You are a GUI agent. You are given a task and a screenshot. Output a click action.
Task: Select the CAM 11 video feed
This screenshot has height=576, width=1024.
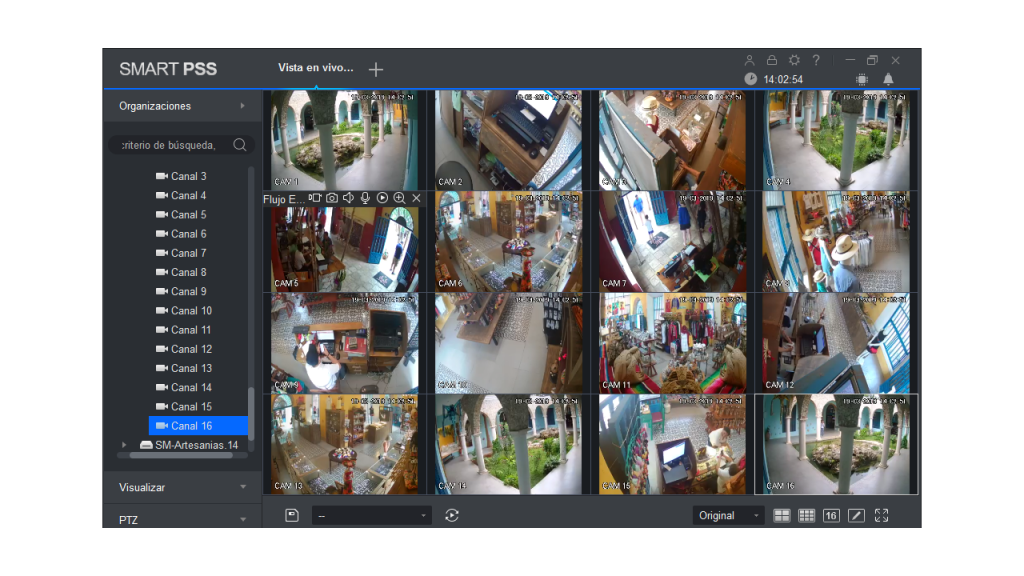672,343
